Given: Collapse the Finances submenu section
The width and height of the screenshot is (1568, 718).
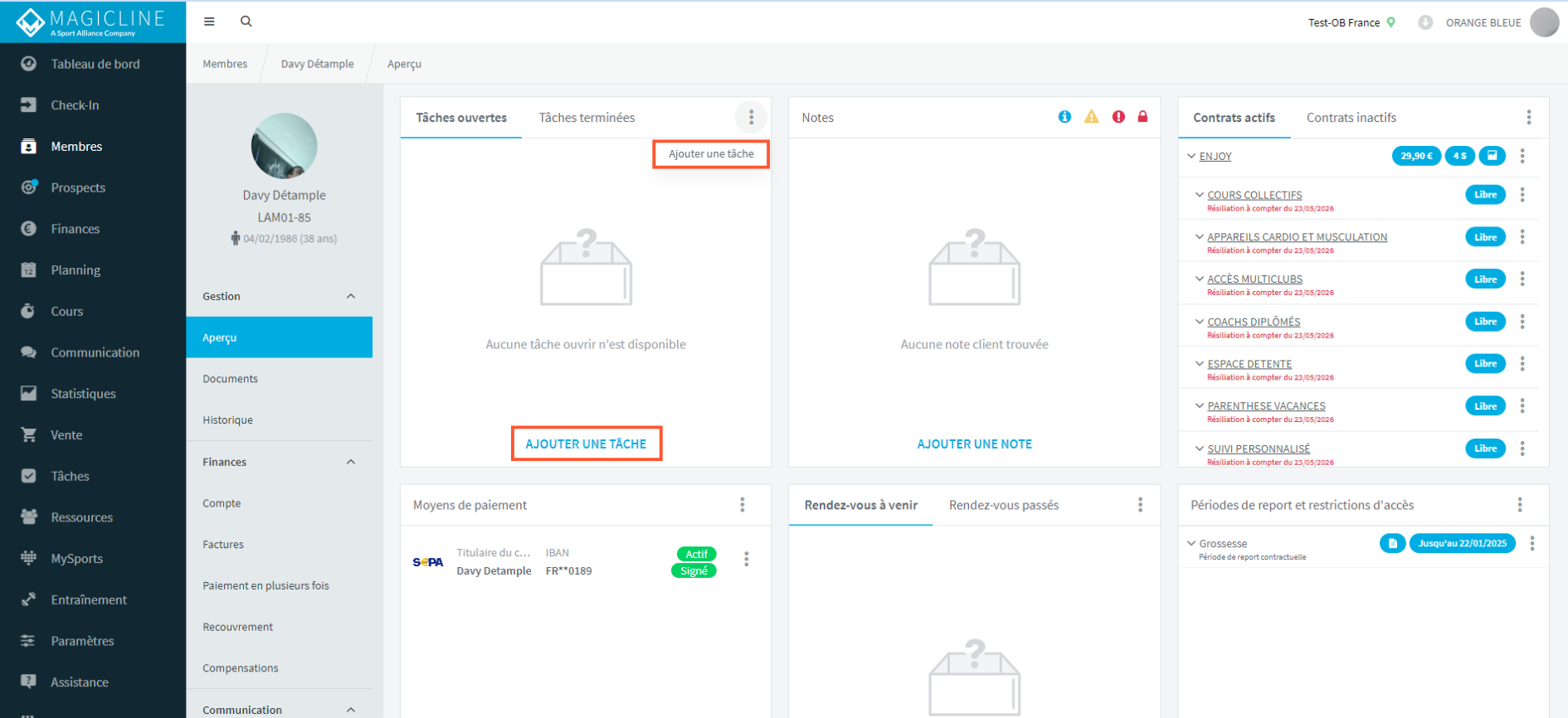Looking at the screenshot, I should click(x=351, y=462).
